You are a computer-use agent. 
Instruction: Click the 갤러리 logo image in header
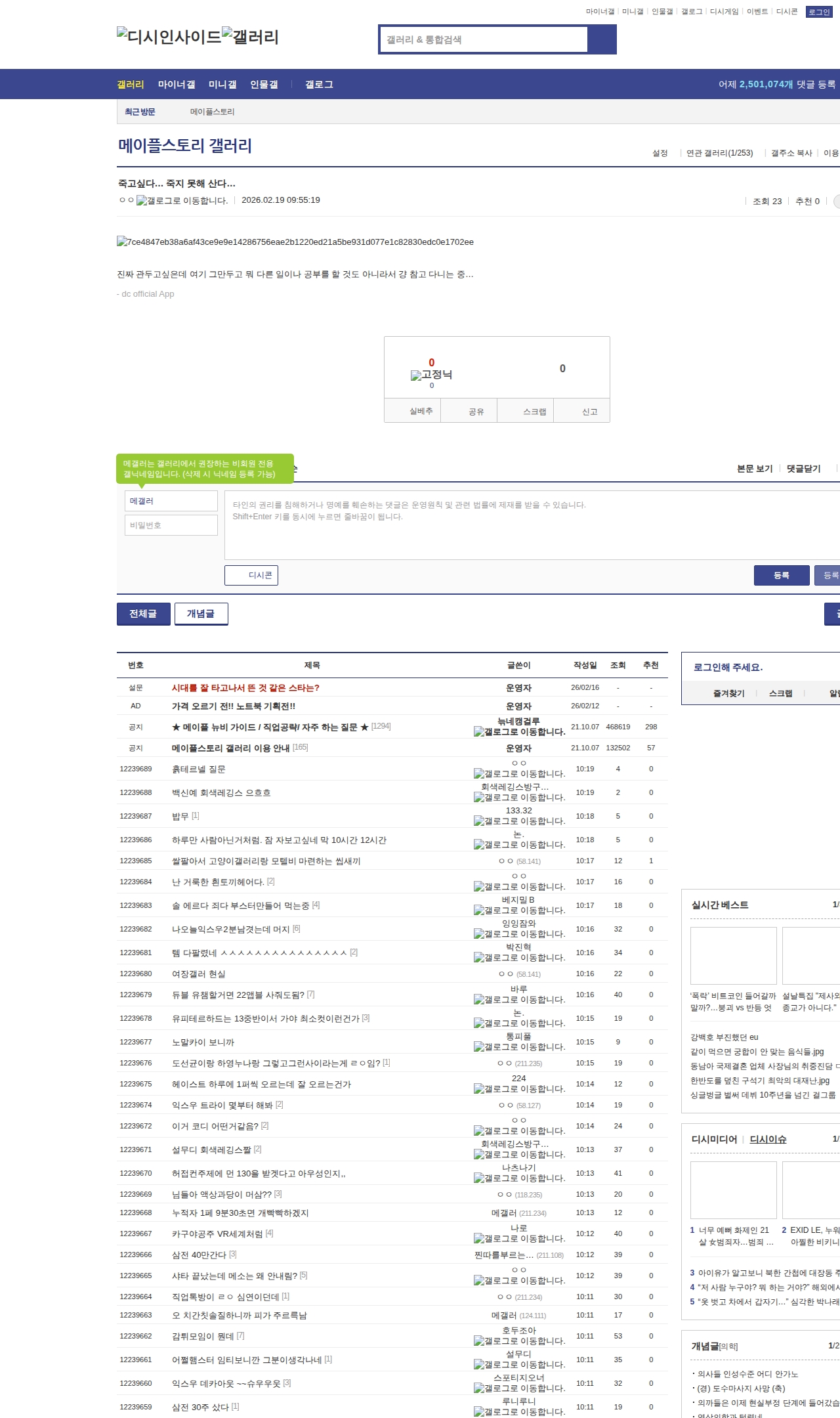coord(250,37)
